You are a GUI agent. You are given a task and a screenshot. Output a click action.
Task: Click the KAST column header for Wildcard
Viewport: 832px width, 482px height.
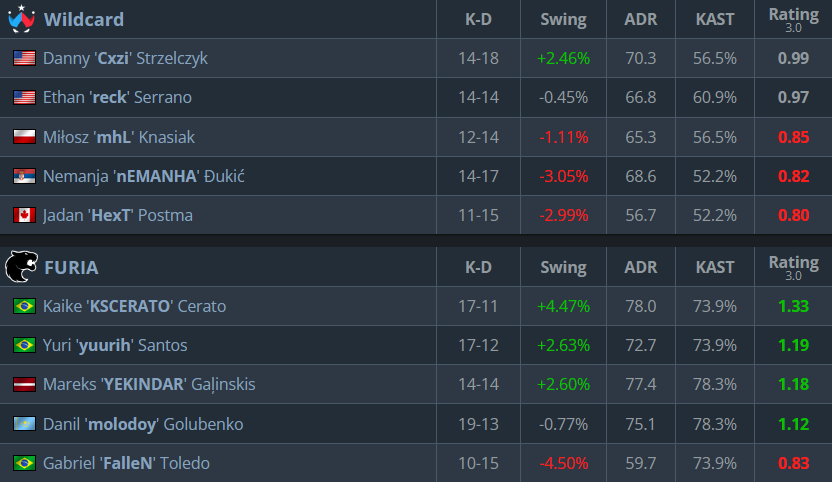coord(715,20)
